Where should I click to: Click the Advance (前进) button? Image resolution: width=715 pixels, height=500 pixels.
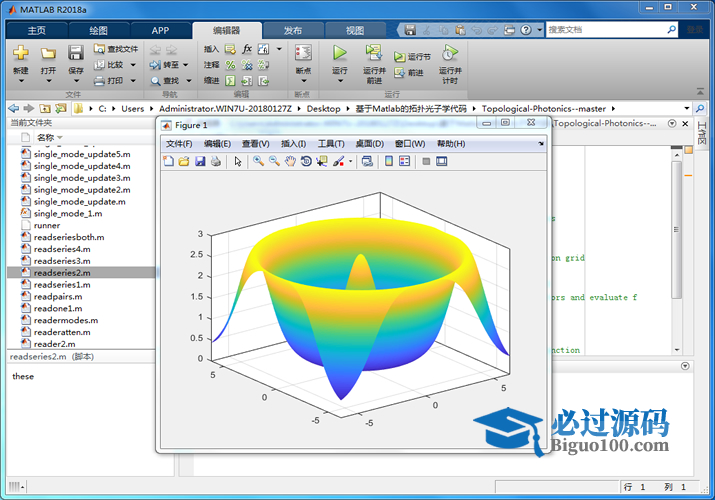point(409,72)
